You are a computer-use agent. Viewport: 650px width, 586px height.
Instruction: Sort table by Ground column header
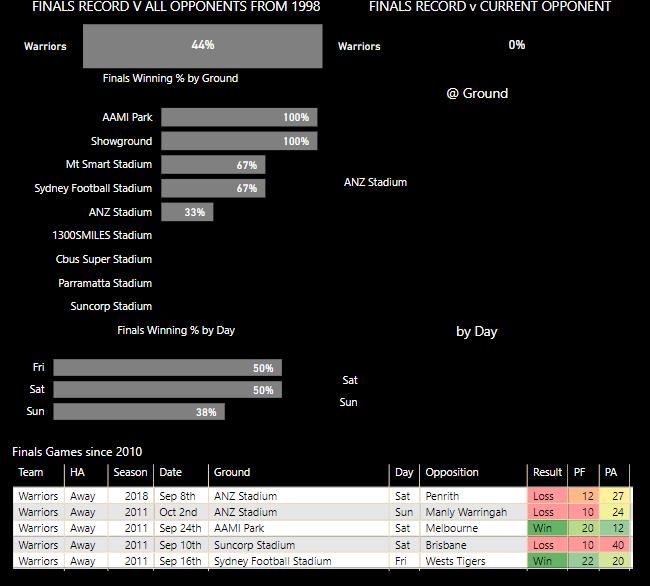(232, 472)
